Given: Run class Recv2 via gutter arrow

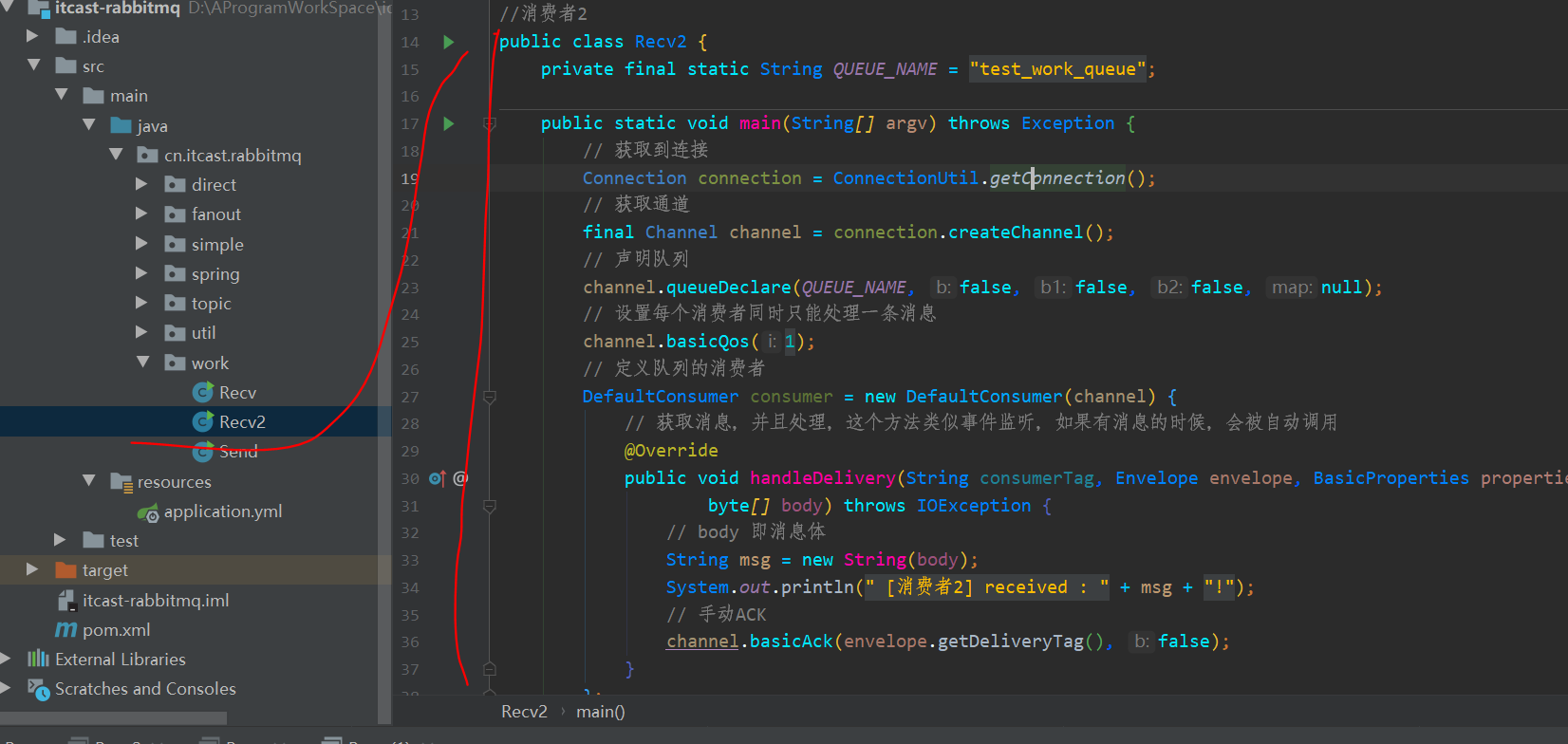Looking at the screenshot, I should pyautogui.click(x=449, y=42).
